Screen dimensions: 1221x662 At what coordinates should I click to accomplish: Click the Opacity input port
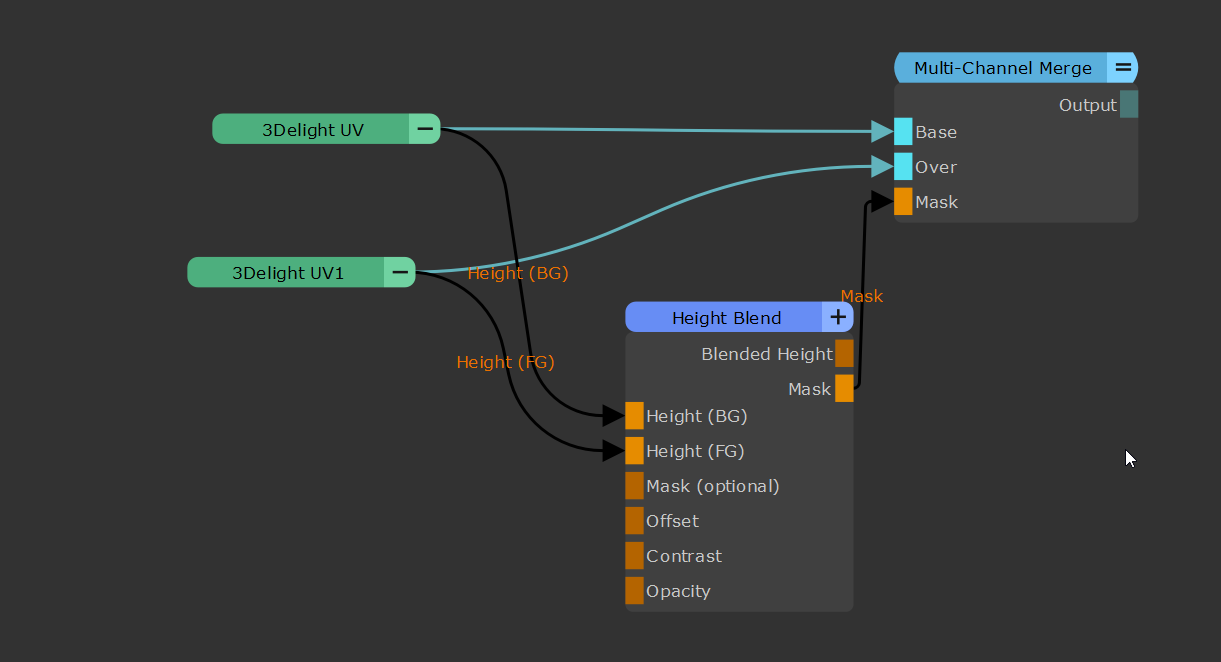pos(634,591)
